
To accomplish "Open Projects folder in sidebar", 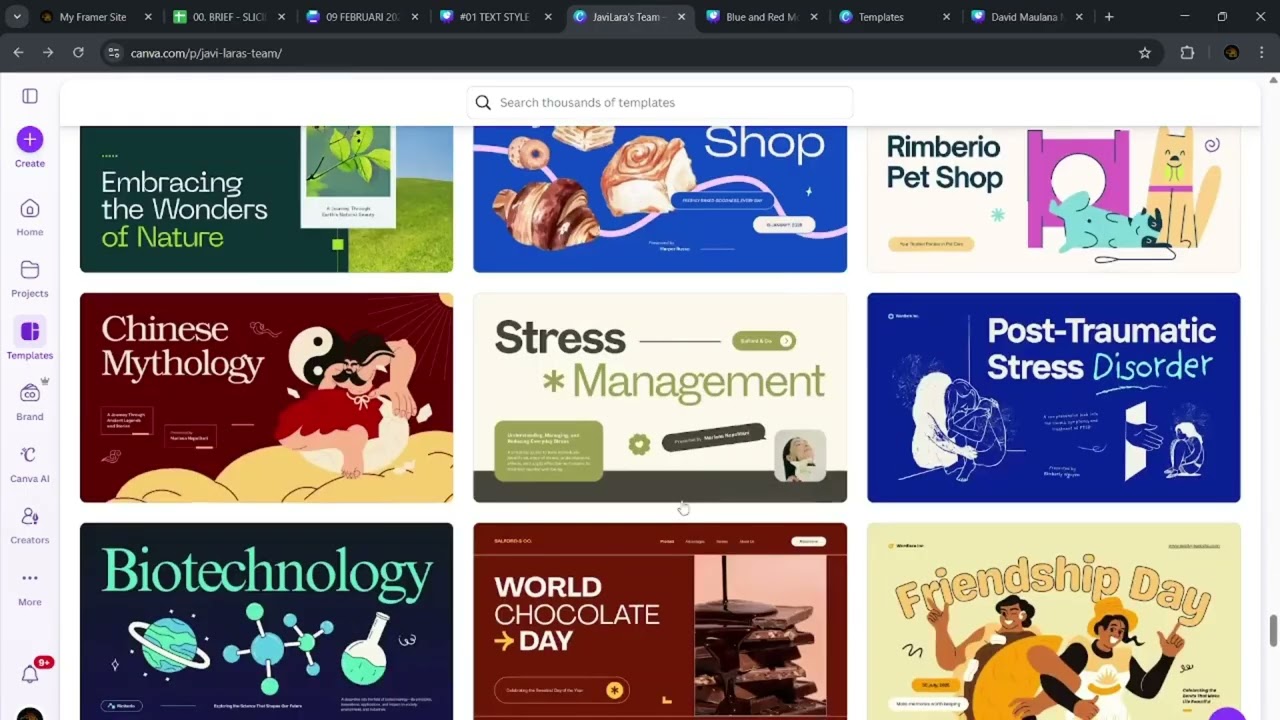I will [30, 278].
